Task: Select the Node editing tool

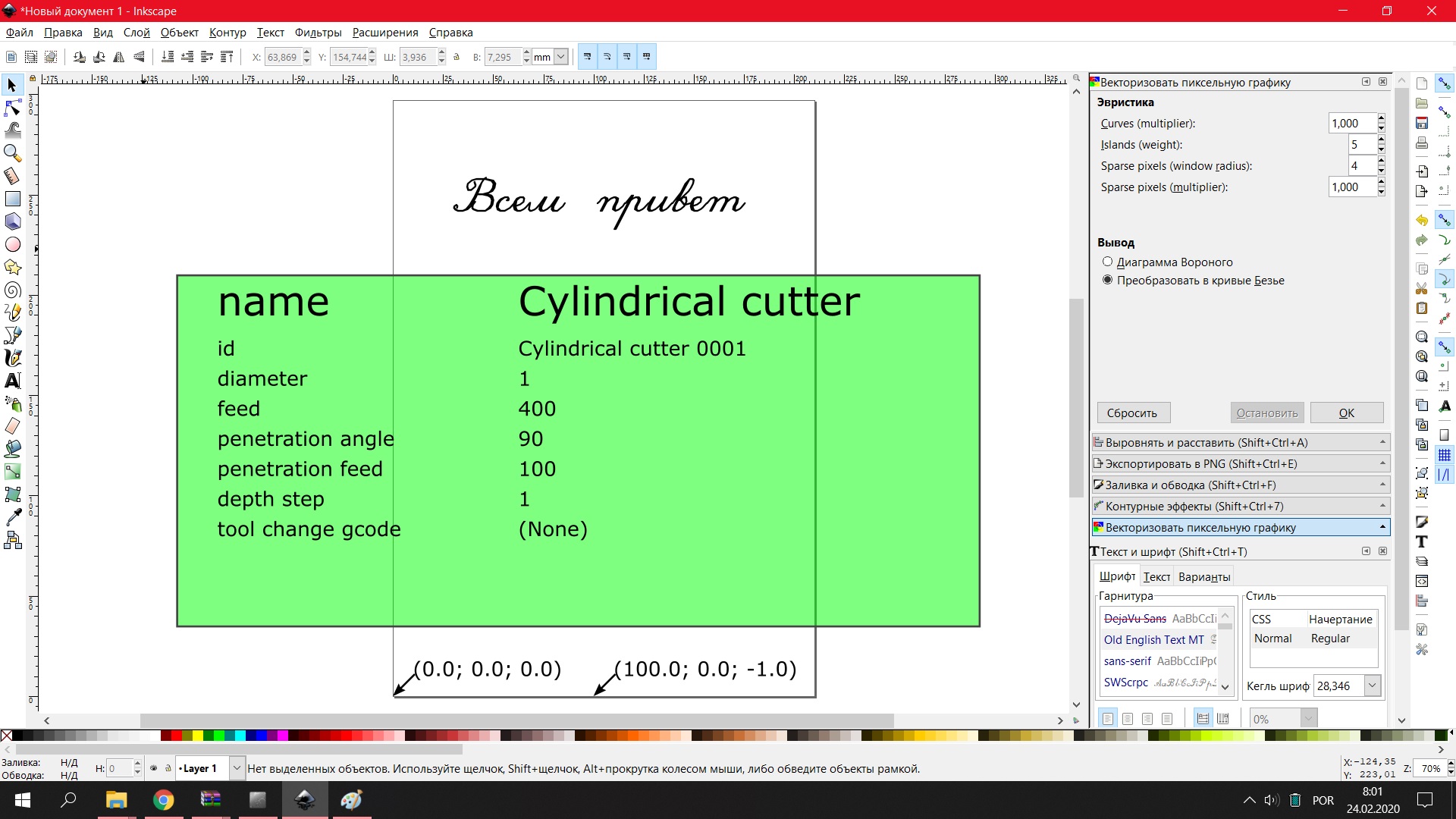Action: coord(13,108)
